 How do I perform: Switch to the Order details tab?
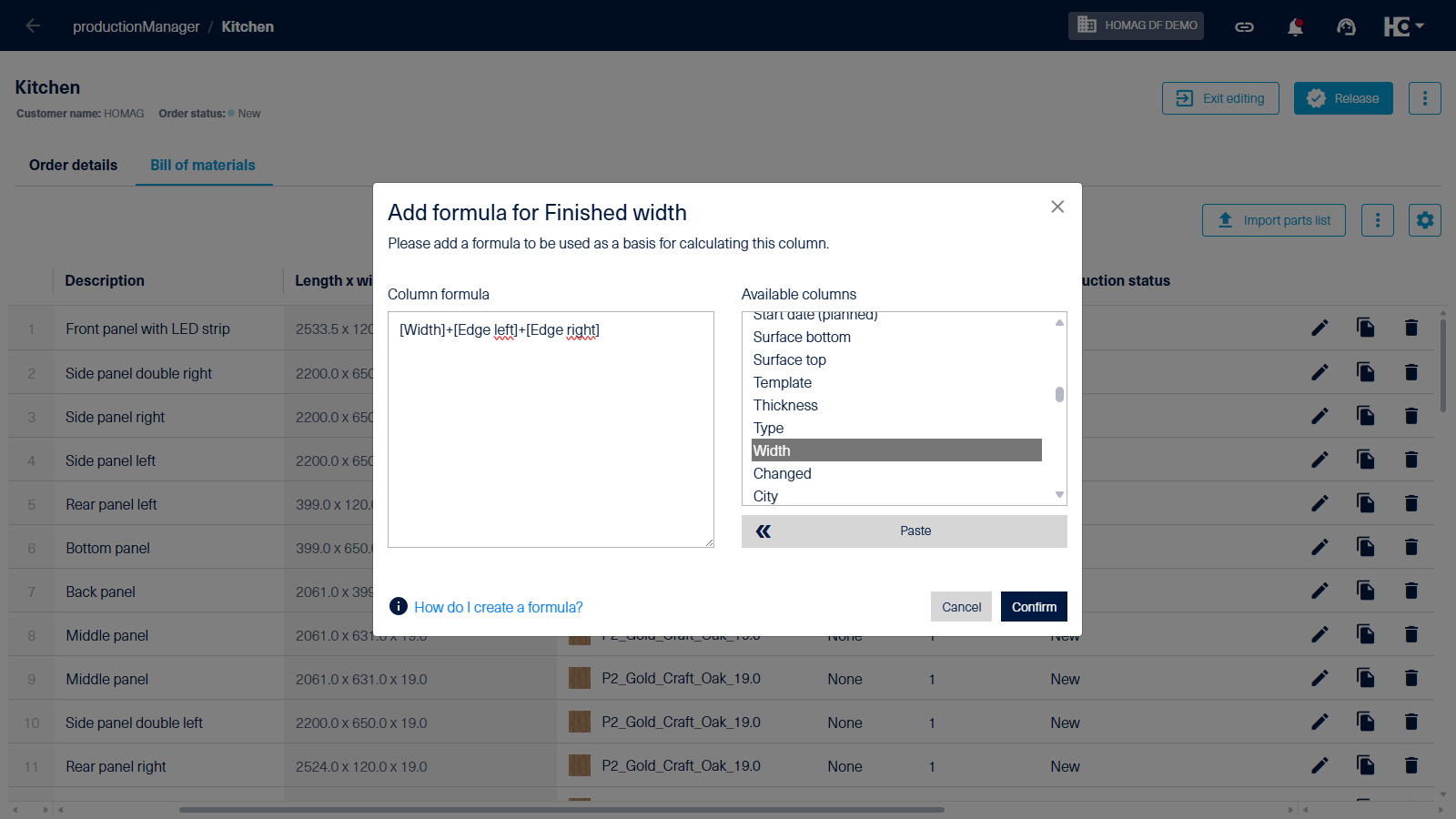click(73, 165)
